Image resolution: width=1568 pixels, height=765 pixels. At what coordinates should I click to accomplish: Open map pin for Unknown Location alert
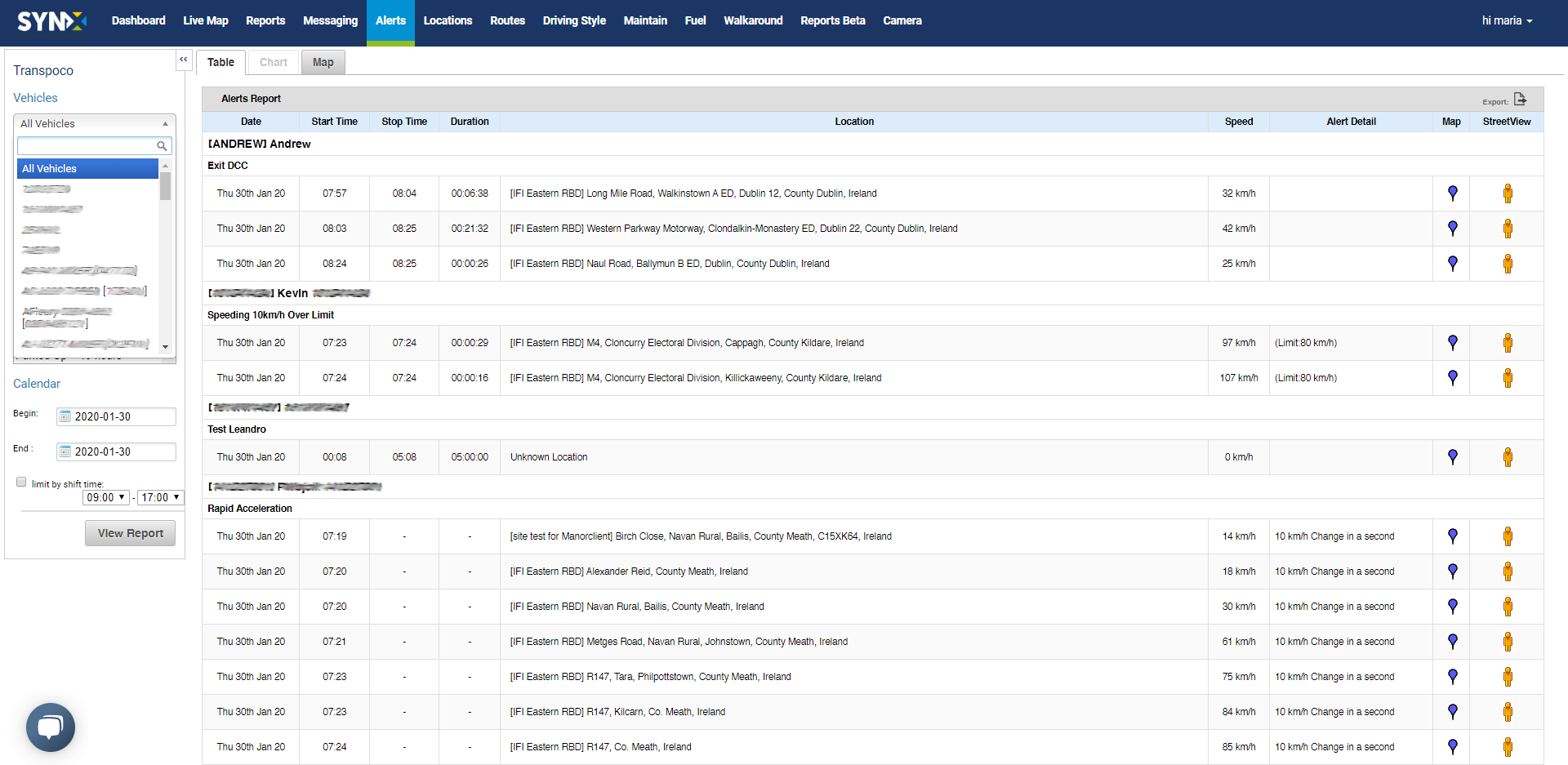(x=1452, y=457)
